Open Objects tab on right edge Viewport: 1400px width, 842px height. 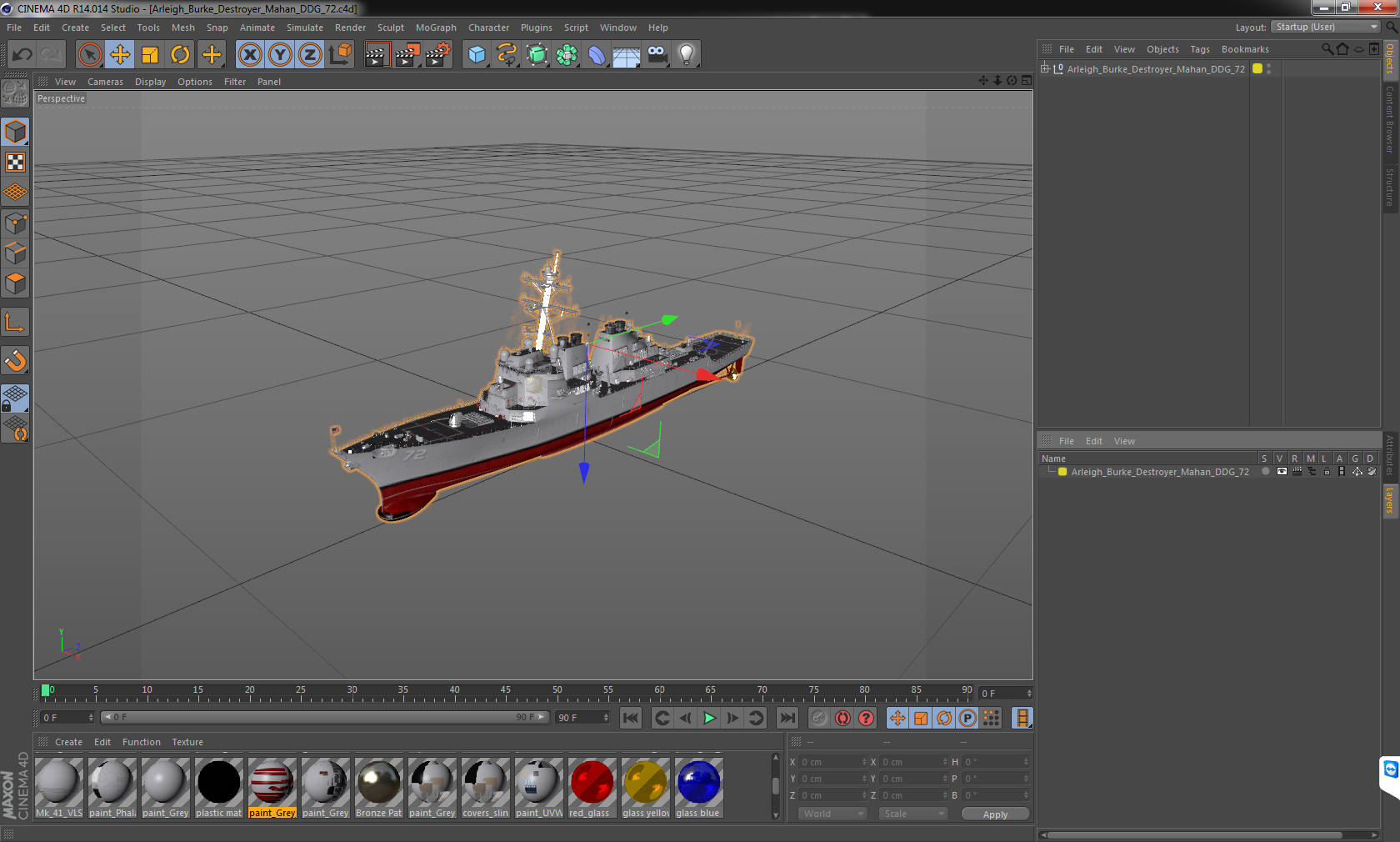coord(1391,58)
